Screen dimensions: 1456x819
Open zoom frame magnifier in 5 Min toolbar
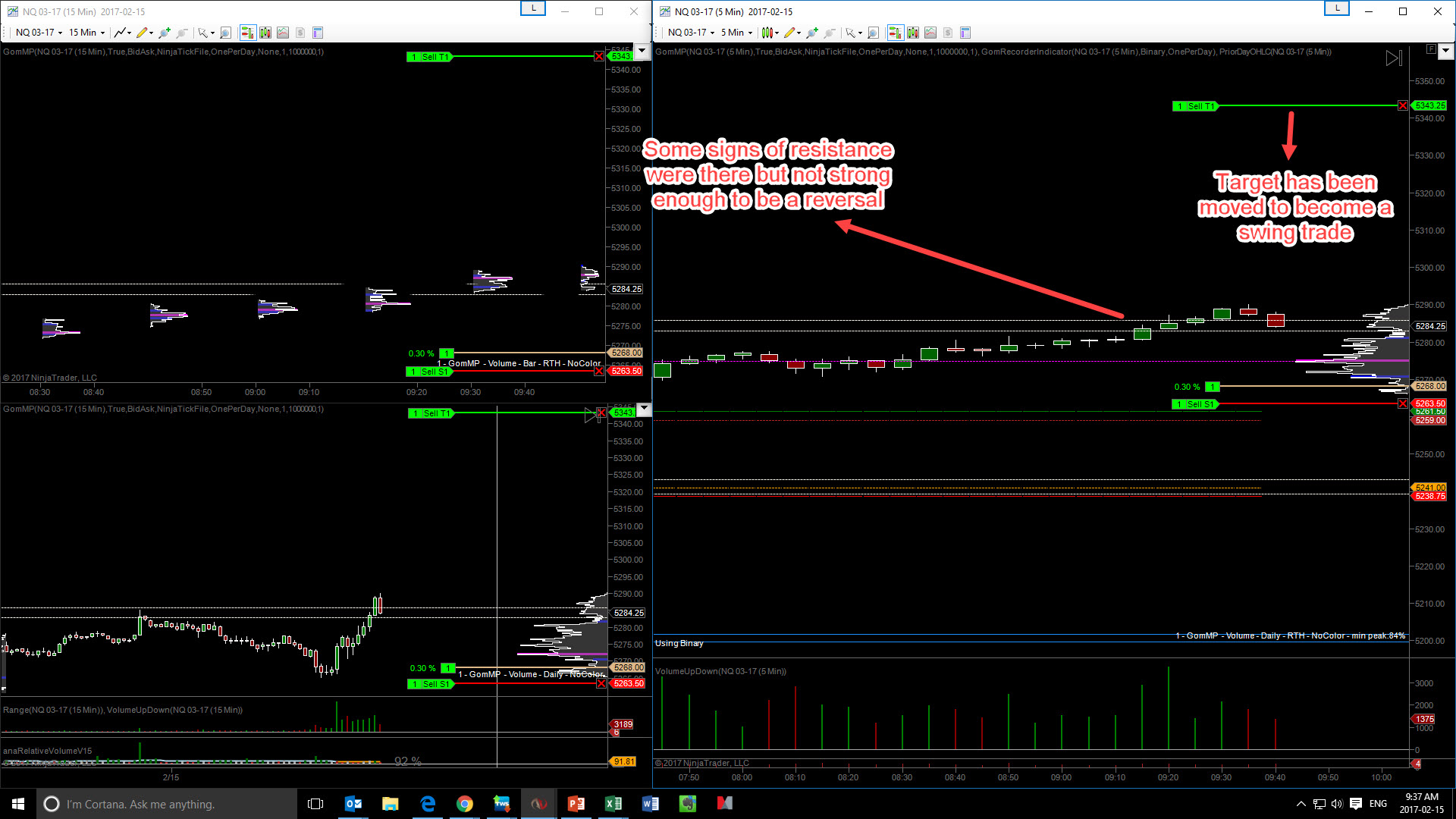873,33
